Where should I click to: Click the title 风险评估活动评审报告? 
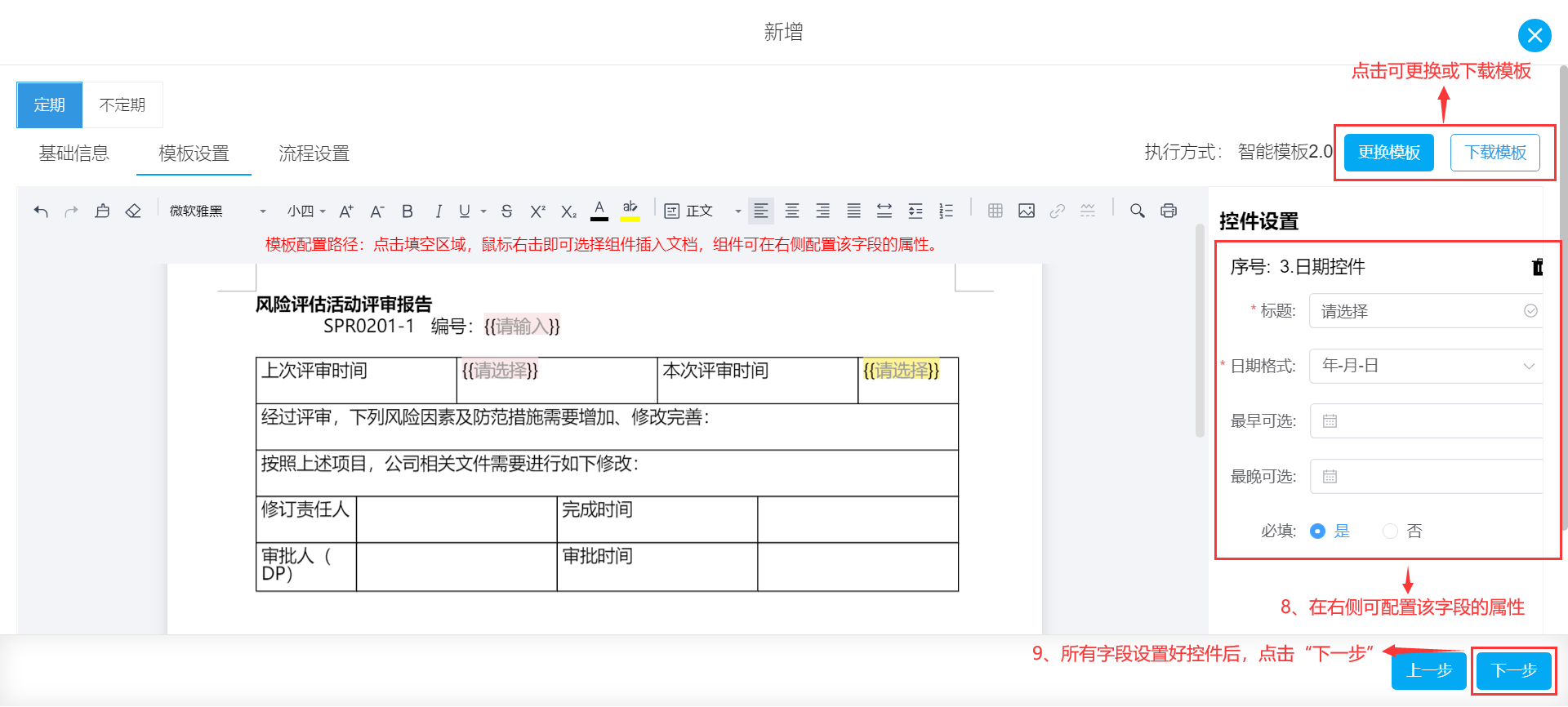click(x=344, y=305)
